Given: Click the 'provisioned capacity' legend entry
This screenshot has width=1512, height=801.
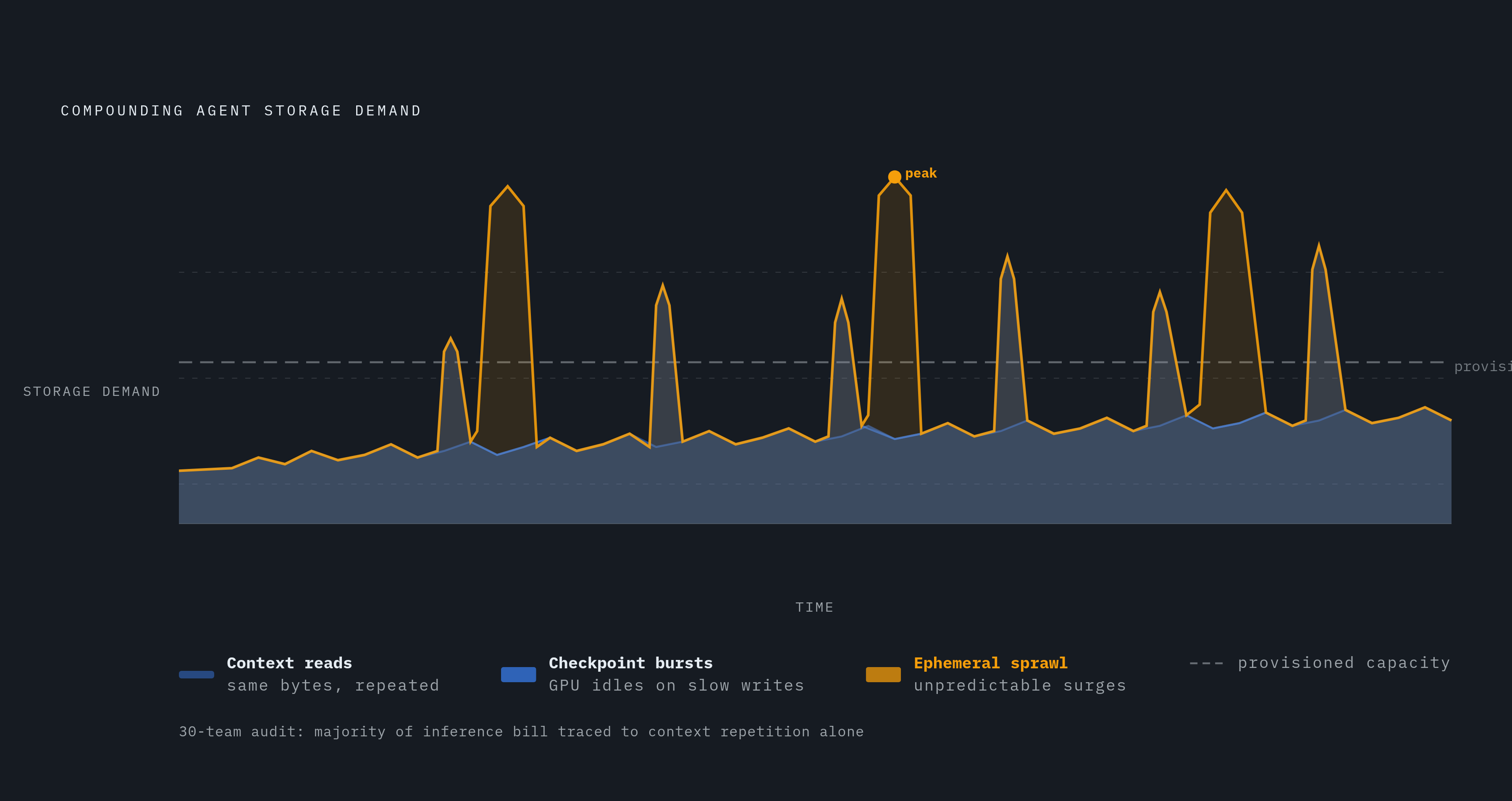Looking at the screenshot, I should pyautogui.click(x=1320, y=663).
